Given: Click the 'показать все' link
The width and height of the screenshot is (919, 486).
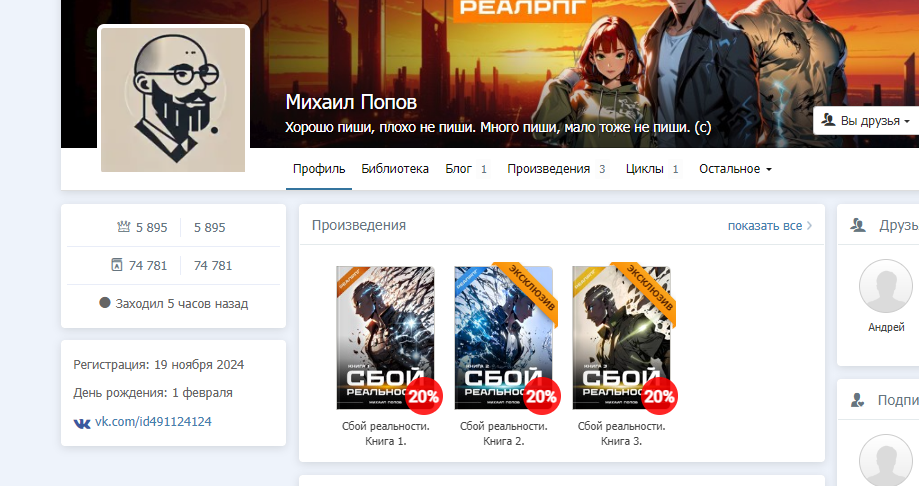Looking at the screenshot, I should 764,226.
